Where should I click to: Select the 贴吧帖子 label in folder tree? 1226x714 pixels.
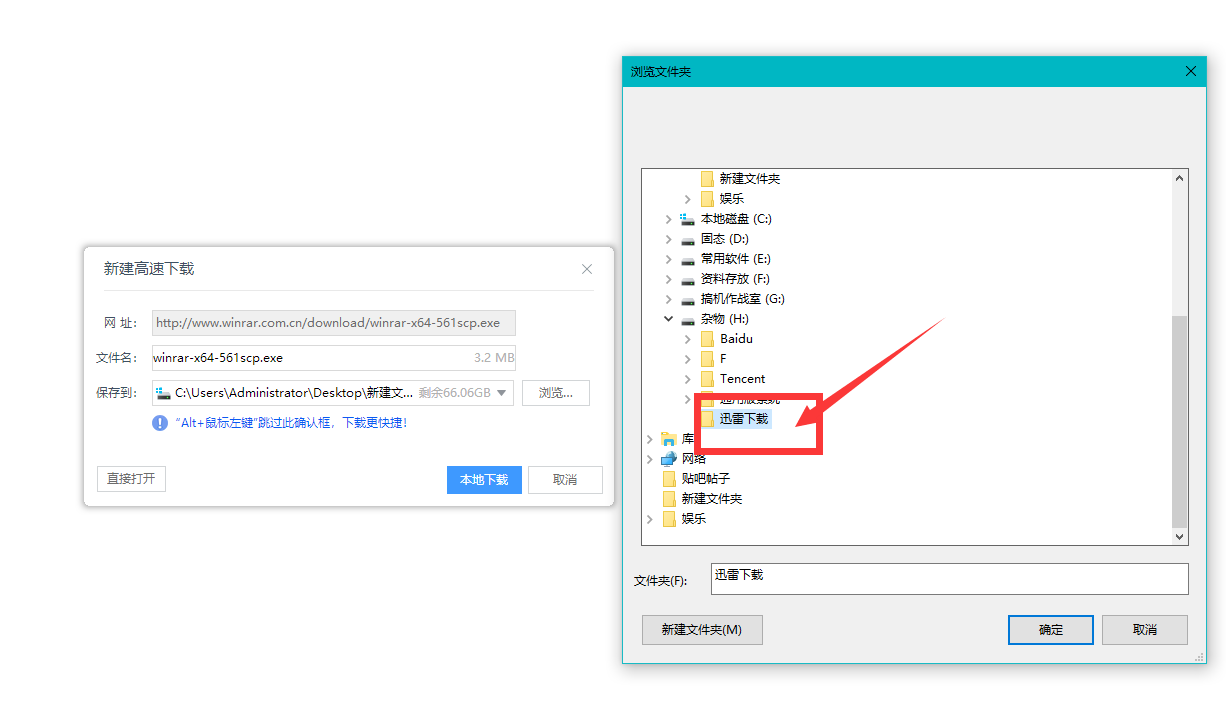click(x=706, y=479)
